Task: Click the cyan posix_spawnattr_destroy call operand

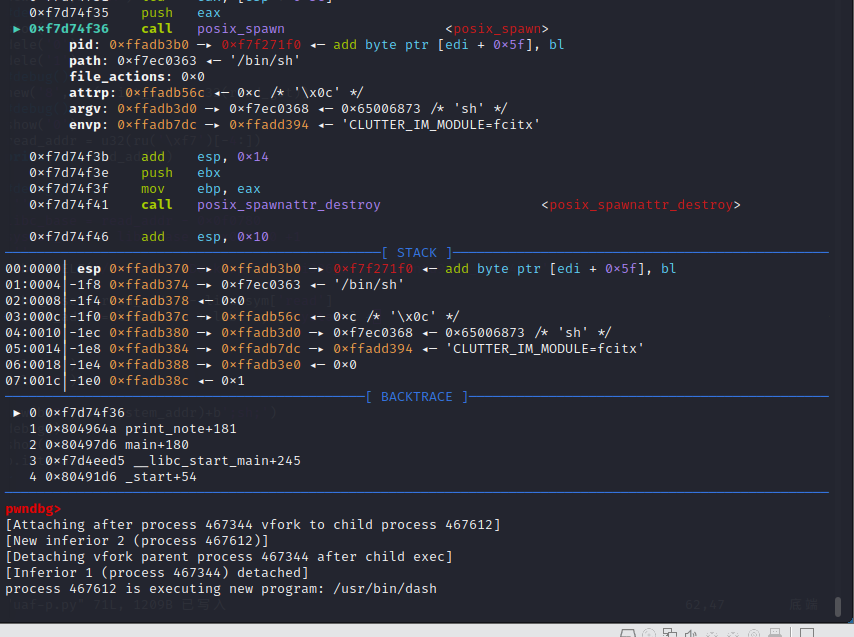Action: [x=289, y=205]
